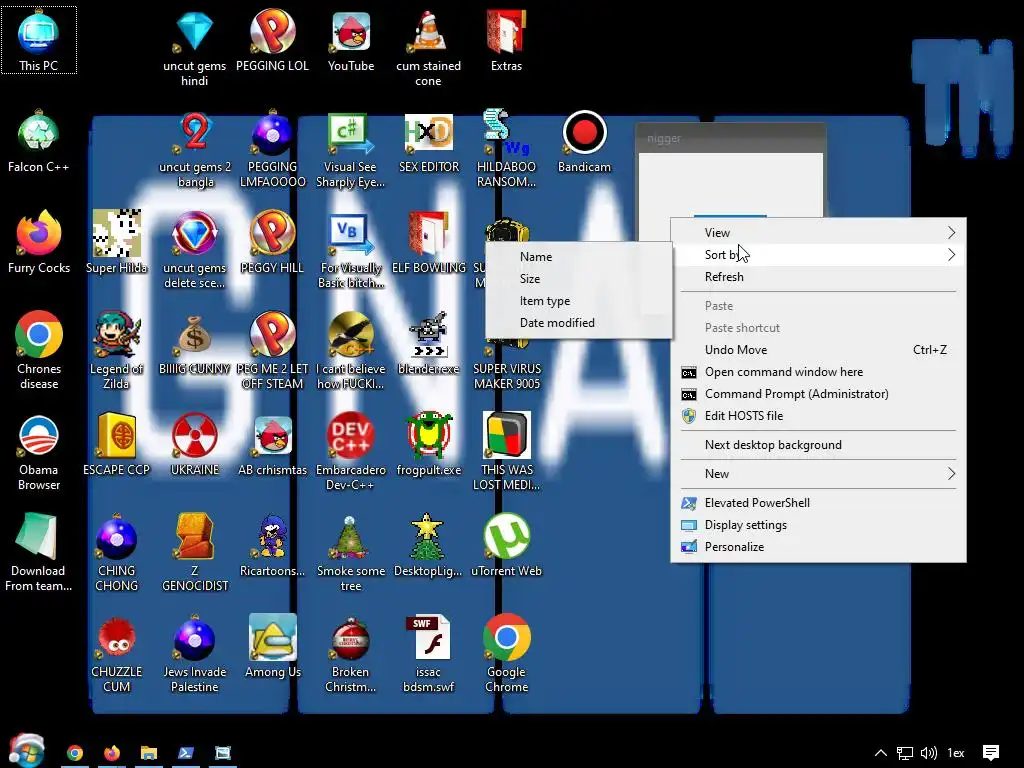The width and height of the screenshot is (1024, 768).
Task: Select the DesktopLig... Christmas tree icon
Action: tap(428, 545)
